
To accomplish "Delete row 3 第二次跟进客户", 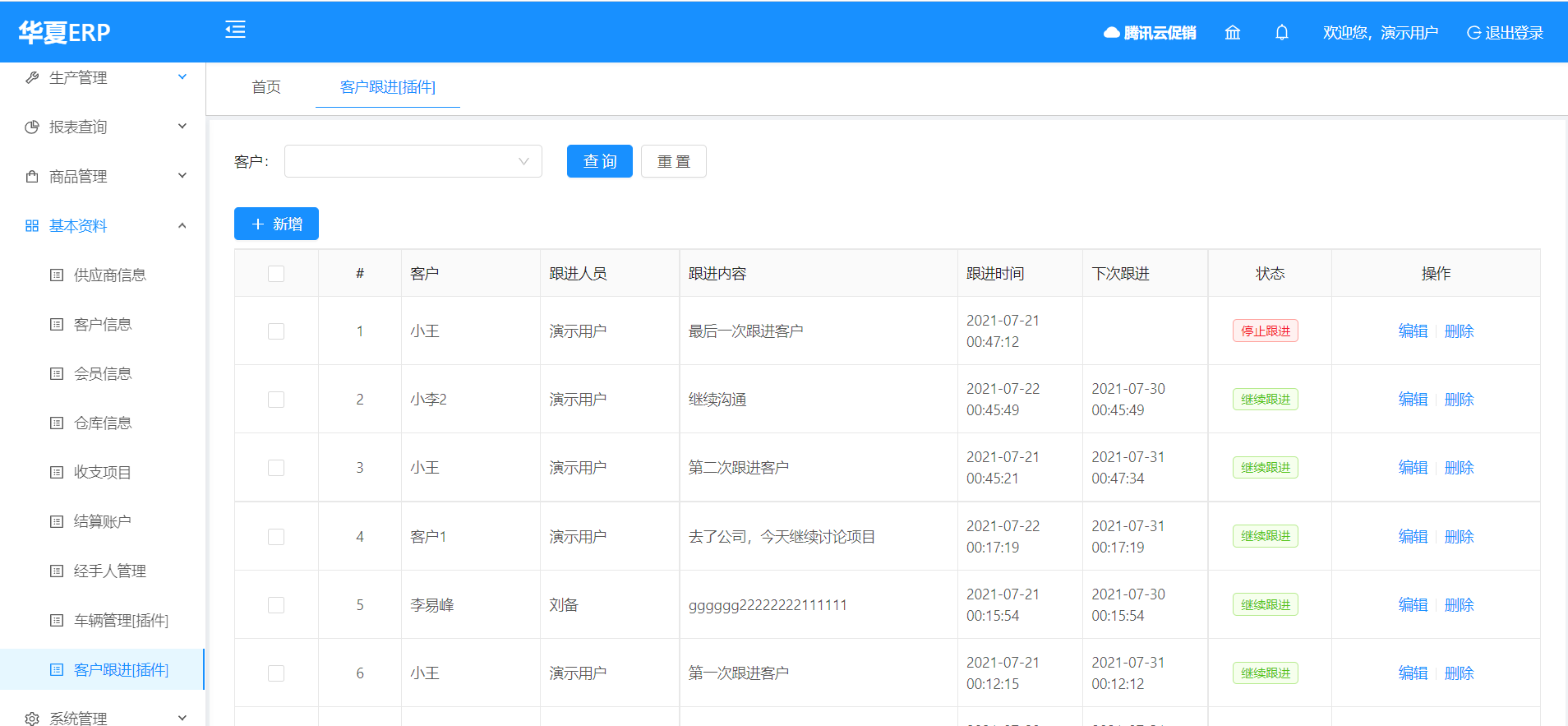I will [x=1460, y=468].
